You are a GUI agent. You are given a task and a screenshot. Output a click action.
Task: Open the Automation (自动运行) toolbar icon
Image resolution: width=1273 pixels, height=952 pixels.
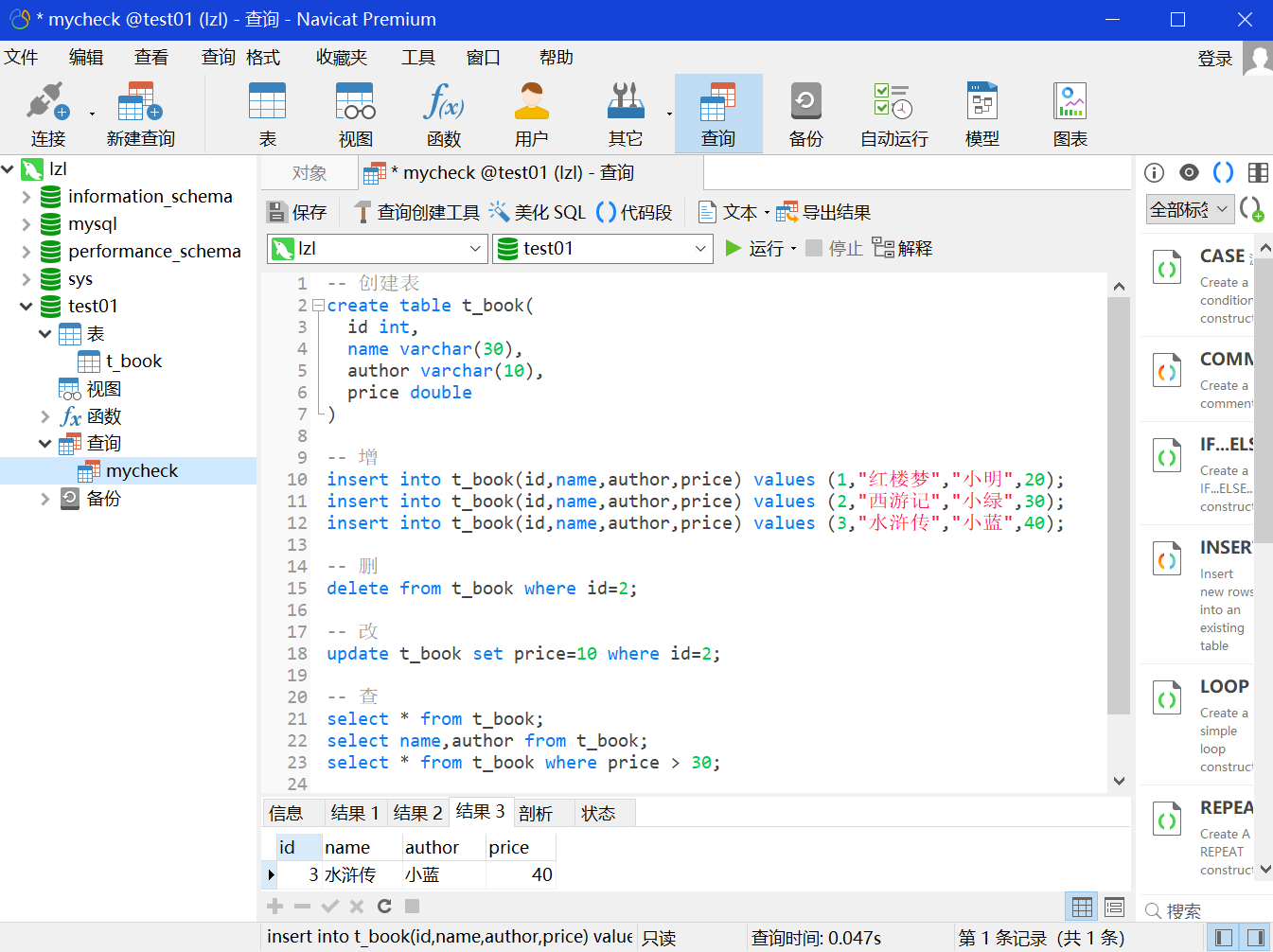click(x=893, y=114)
